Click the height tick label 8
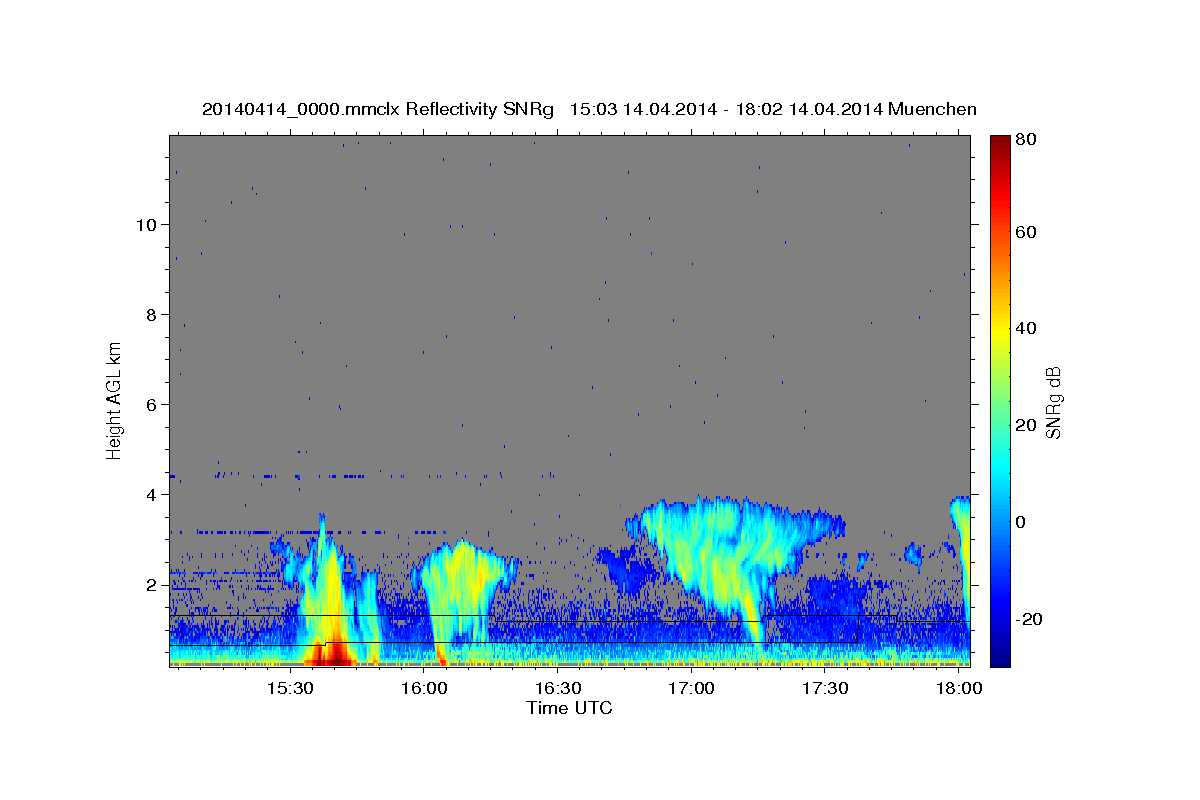 152,314
